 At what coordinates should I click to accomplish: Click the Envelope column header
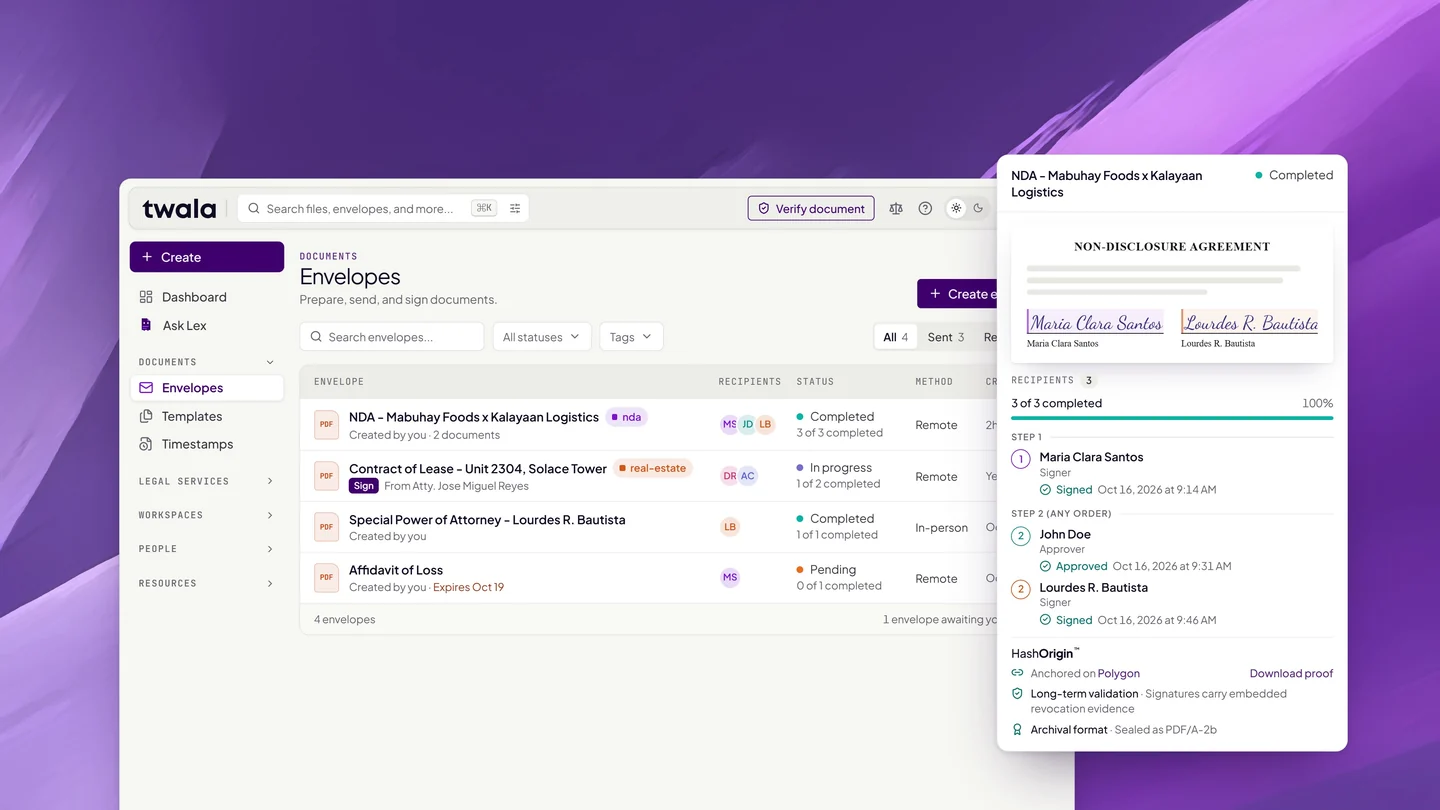click(x=339, y=381)
